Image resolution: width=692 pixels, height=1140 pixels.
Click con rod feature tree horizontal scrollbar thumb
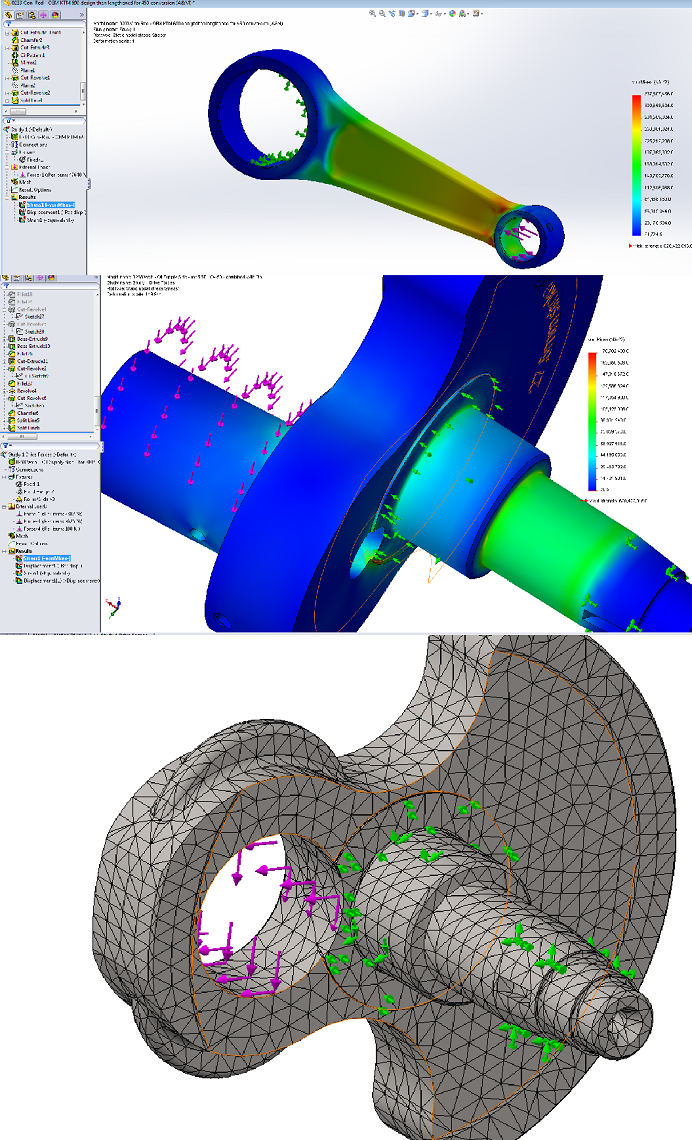pyautogui.click(x=18, y=111)
